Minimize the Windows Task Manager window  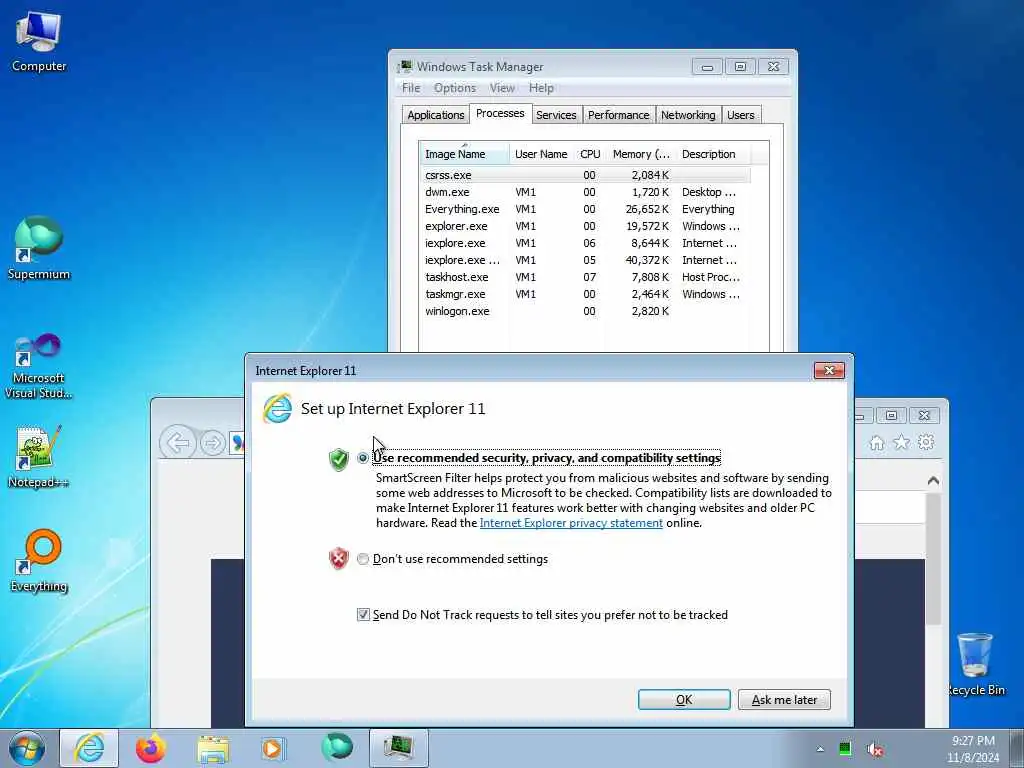pyautogui.click(x=707, y=67)
